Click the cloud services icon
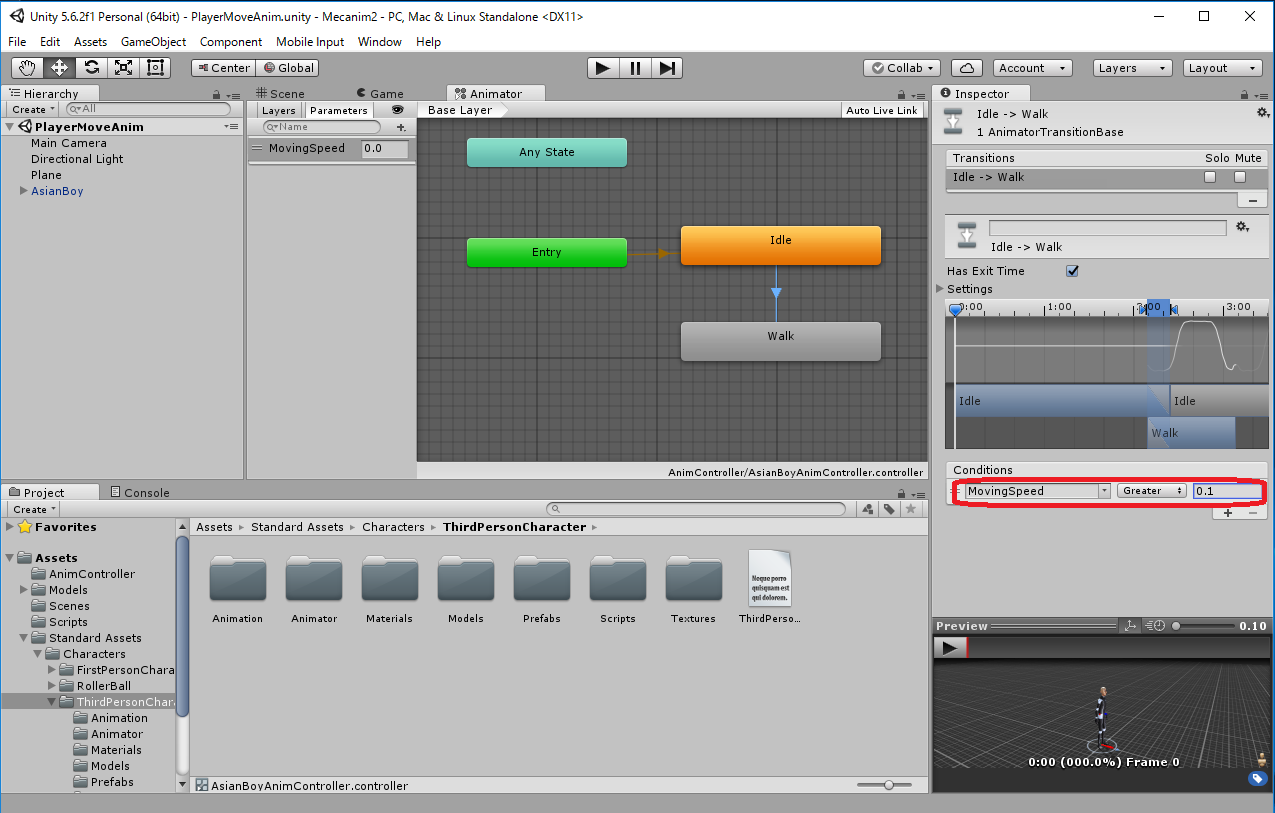 point(966,68)
